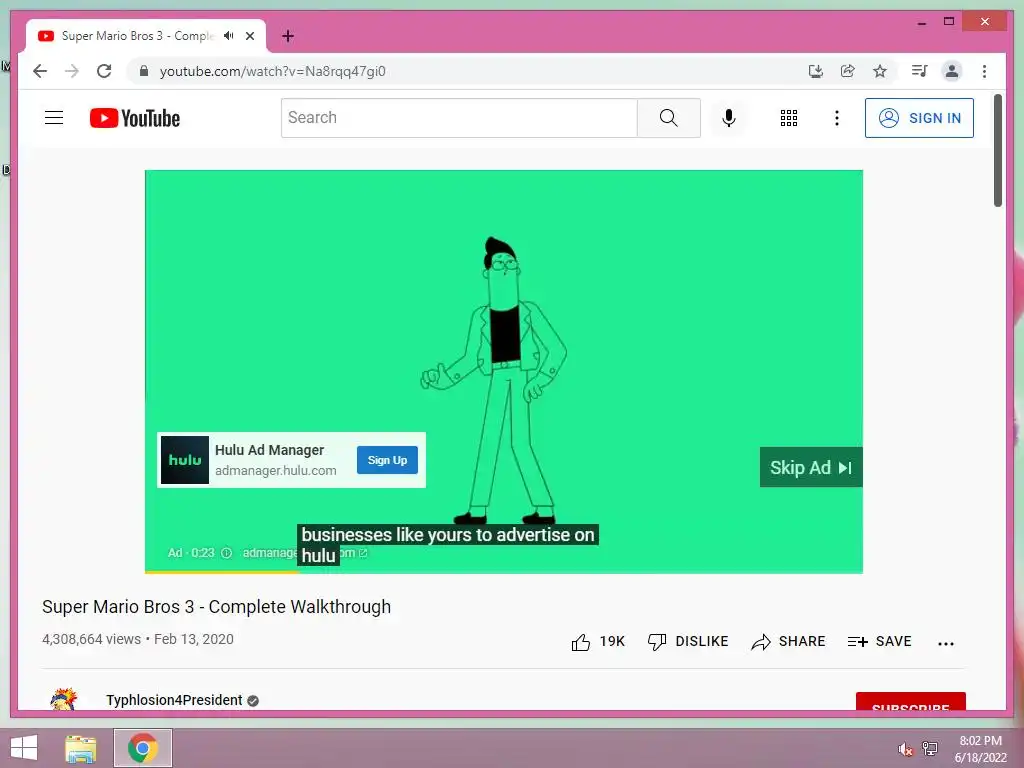Select the Super Mario Bros 3 tab

(x=137, y=36)
